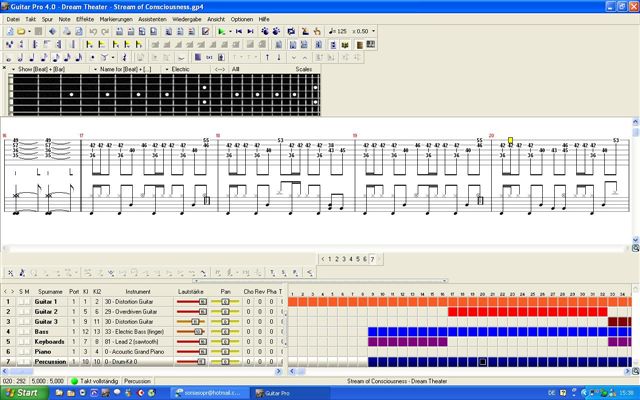Click the tuplet note icon
Screen dimensions: 640x400
[104, 58]
